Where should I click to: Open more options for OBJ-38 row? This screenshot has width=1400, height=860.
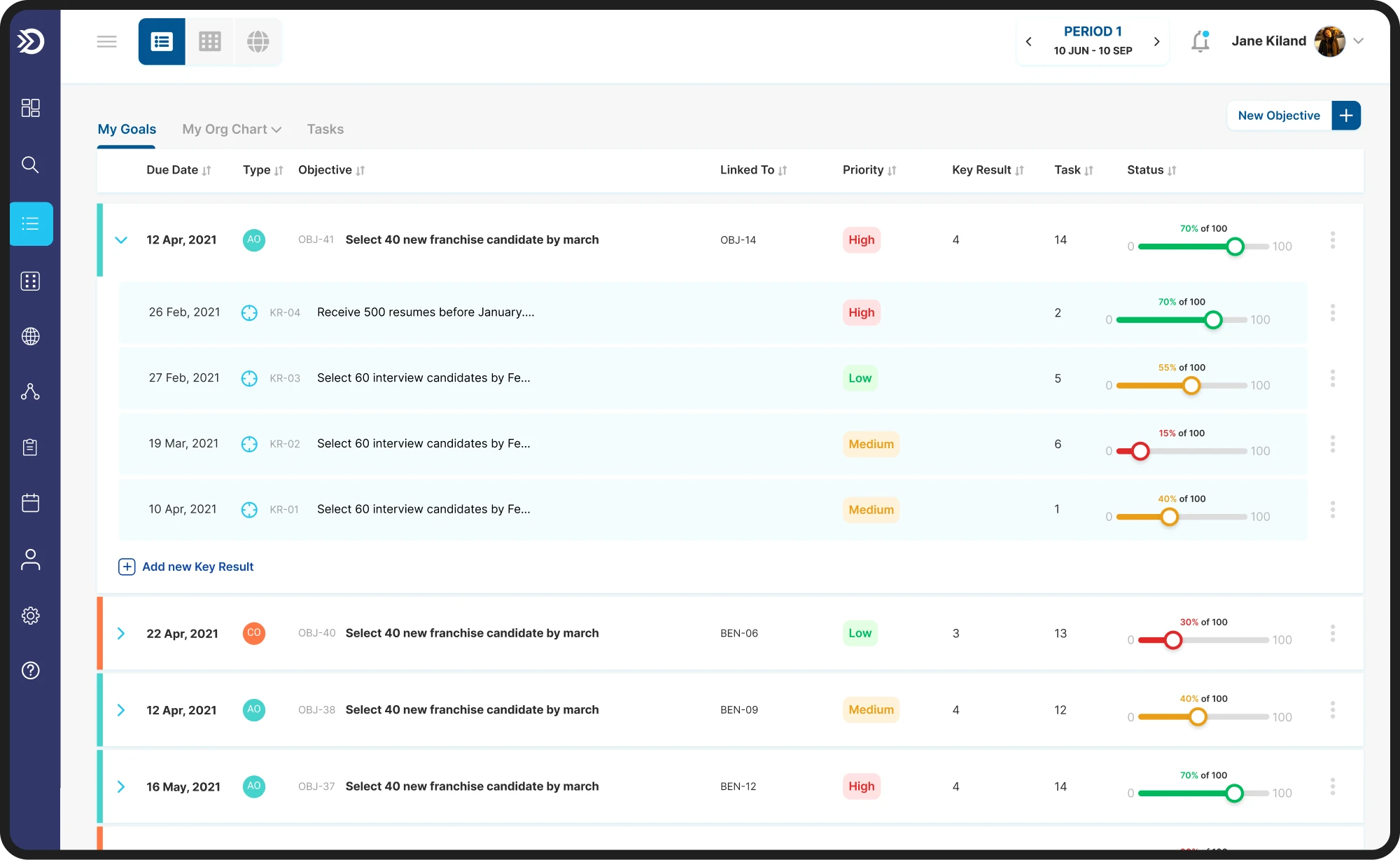1333,710
